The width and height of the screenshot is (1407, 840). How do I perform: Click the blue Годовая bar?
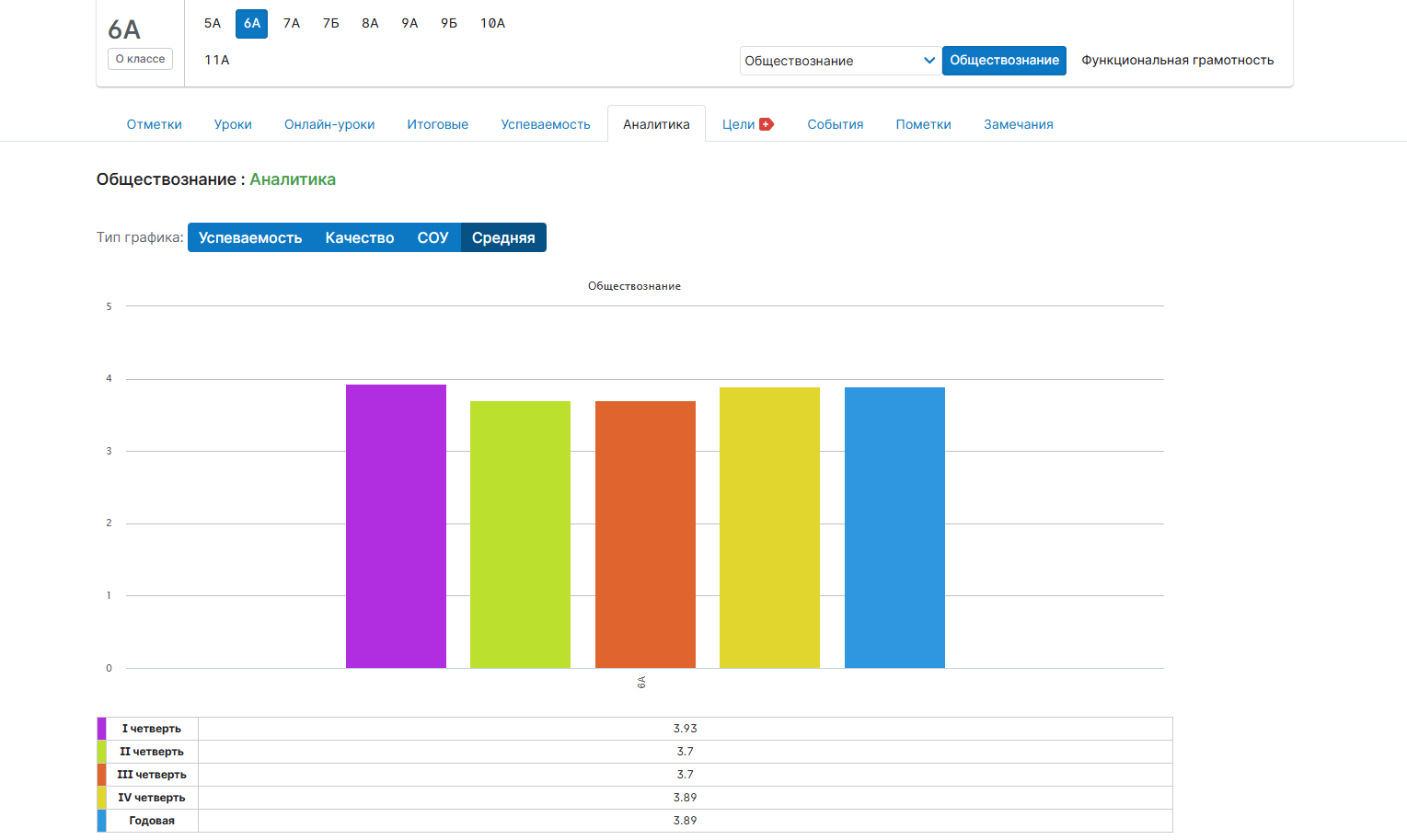click(x=894, y=527)
